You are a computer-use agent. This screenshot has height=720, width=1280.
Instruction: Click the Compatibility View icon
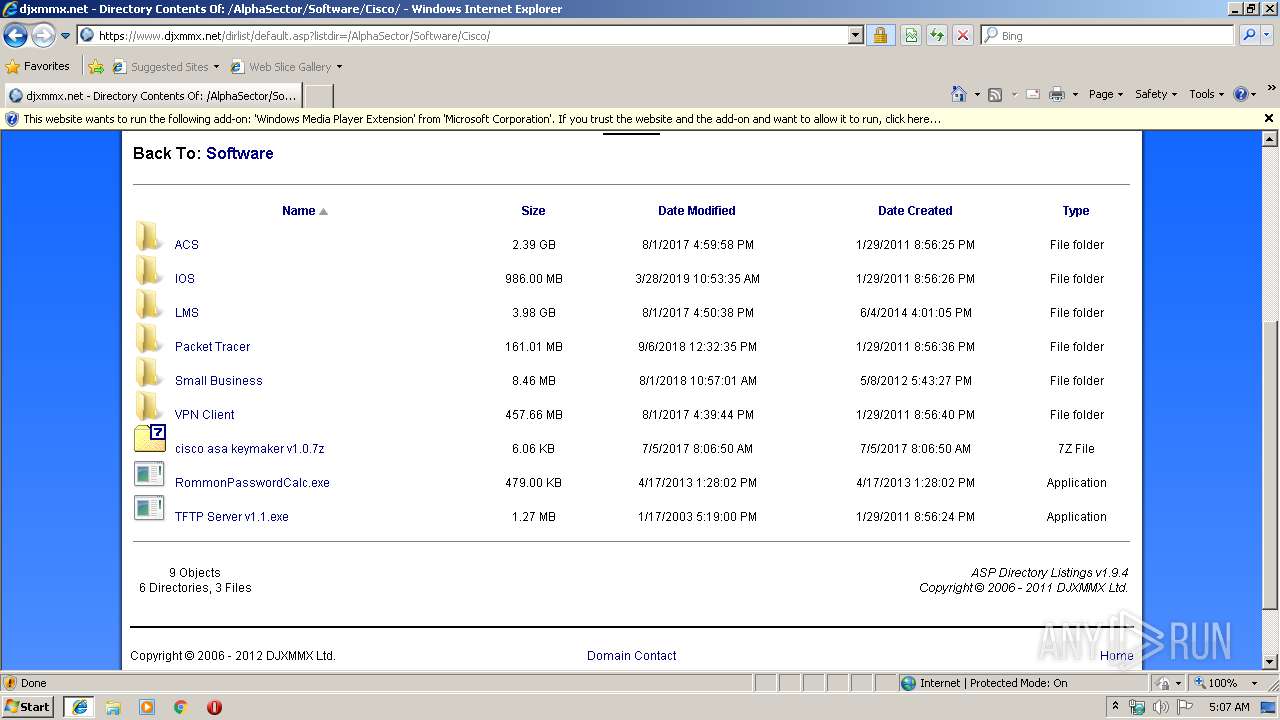click(x=911, y=36)
